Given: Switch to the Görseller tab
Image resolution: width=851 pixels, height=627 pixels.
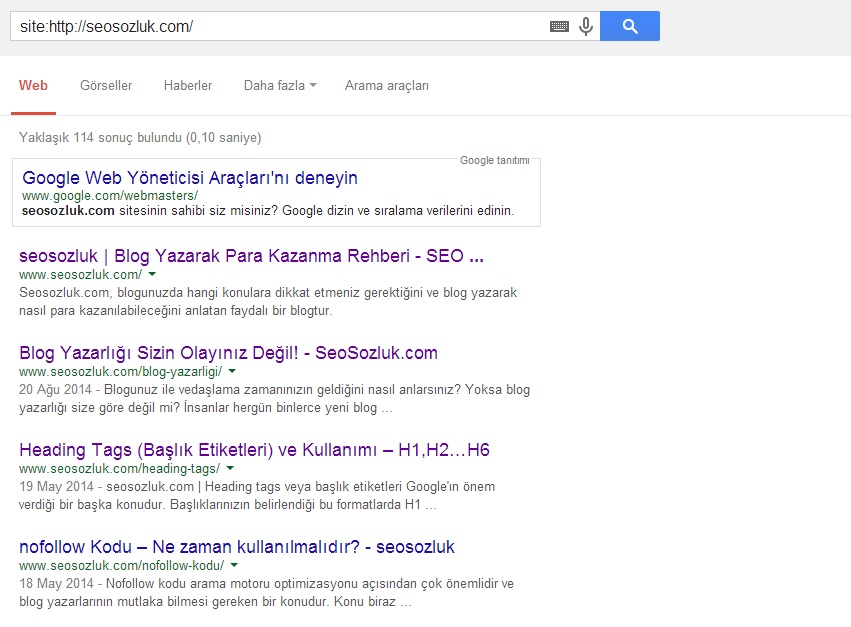Looking at the screenshot, I should click(106, 86).
